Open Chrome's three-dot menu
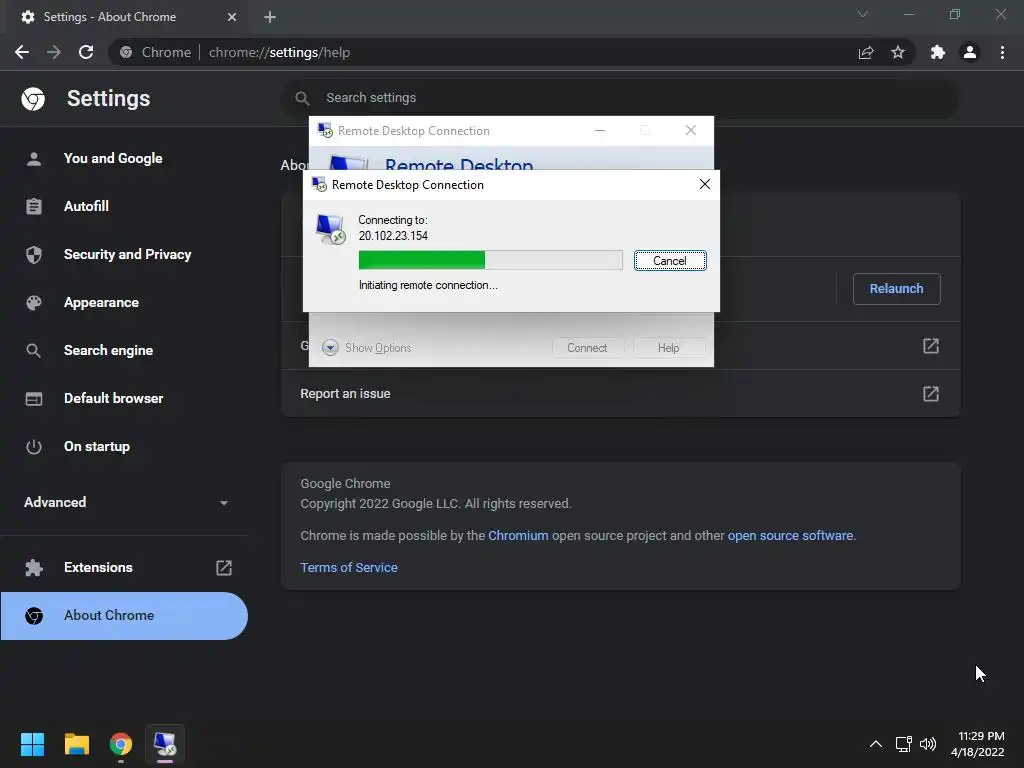Screen dimensions: 1024x768 click(1002, 52)
